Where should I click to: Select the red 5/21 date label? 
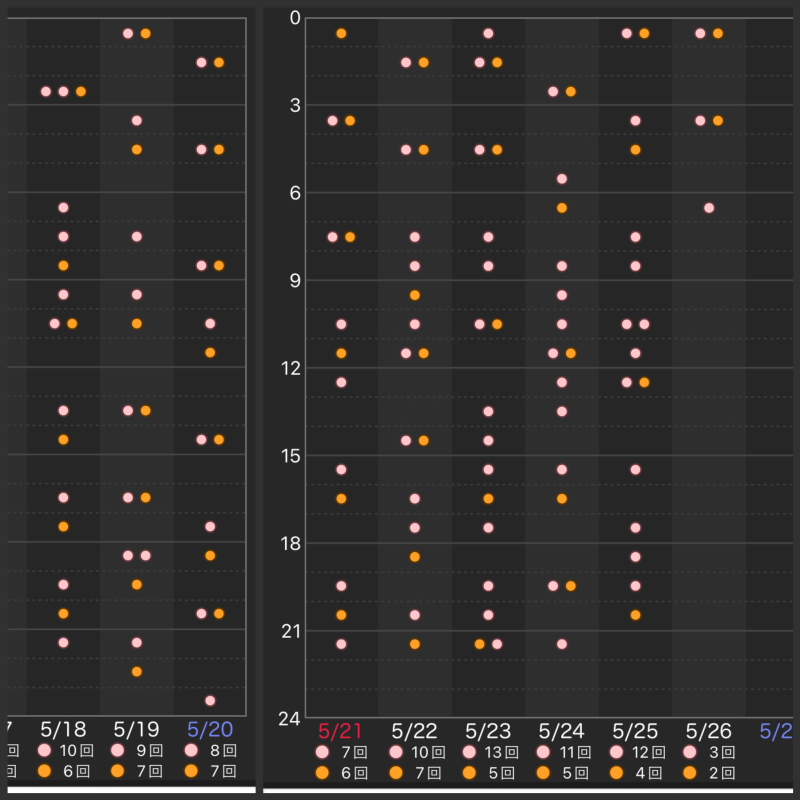pos(340,730)
